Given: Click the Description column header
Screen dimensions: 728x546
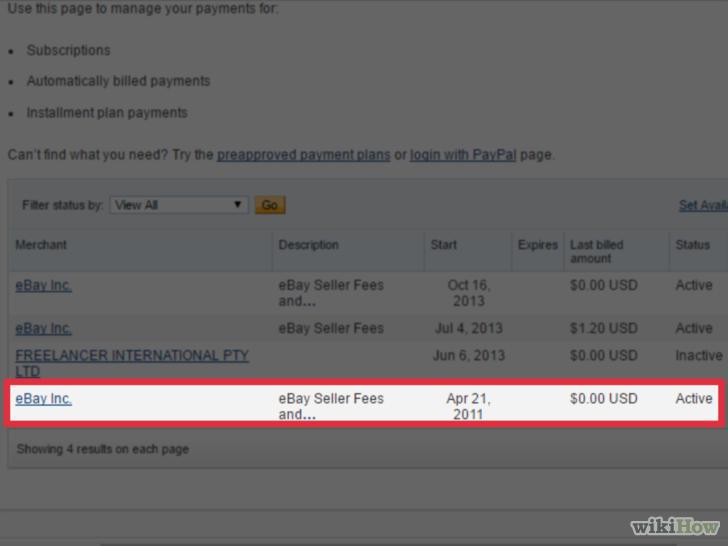Looking at the screenshot, I should tap(308, 245).
